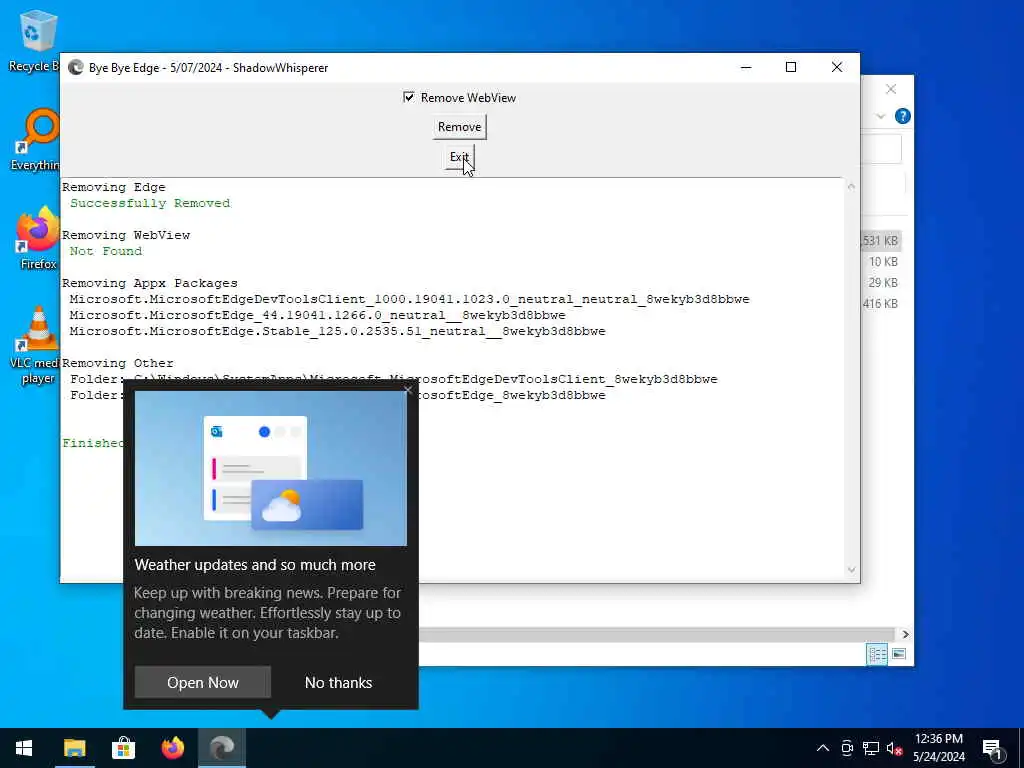This screenshot has width=1024, height=768.
Task: Click Explorer help question mark icon
Action: [903, 116]
